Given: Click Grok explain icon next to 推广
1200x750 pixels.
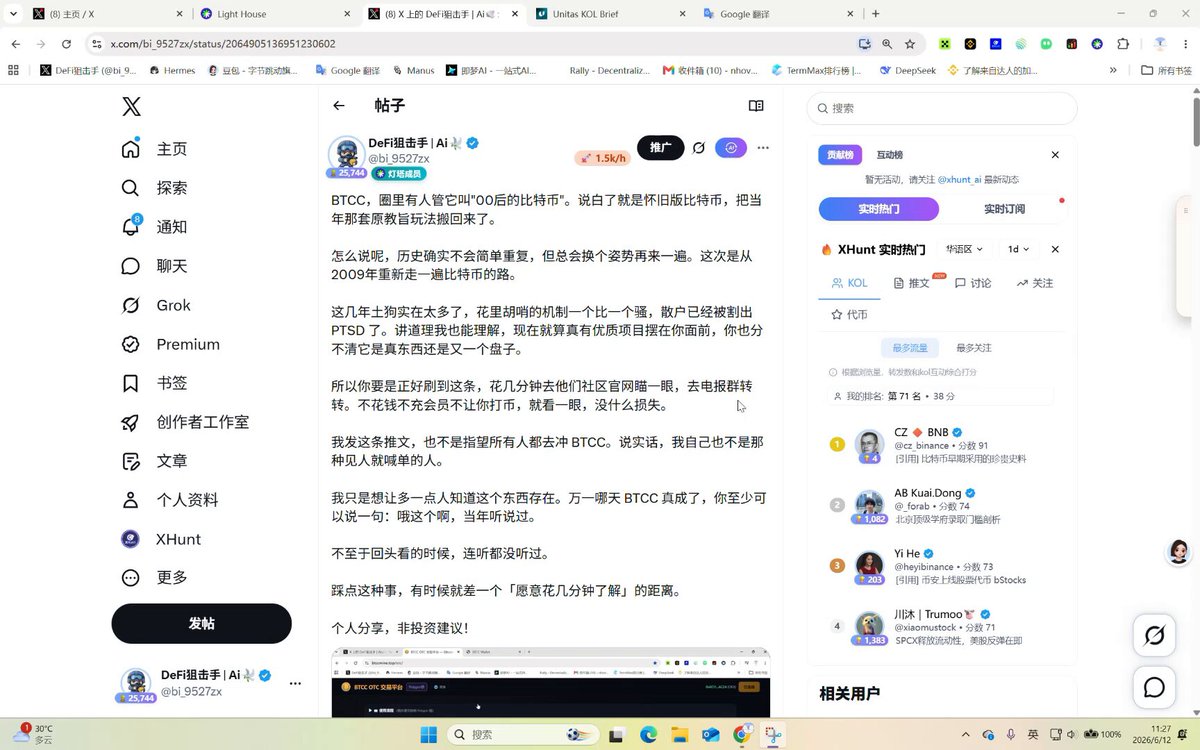Looking at the screenshot, I should point(699,148).
